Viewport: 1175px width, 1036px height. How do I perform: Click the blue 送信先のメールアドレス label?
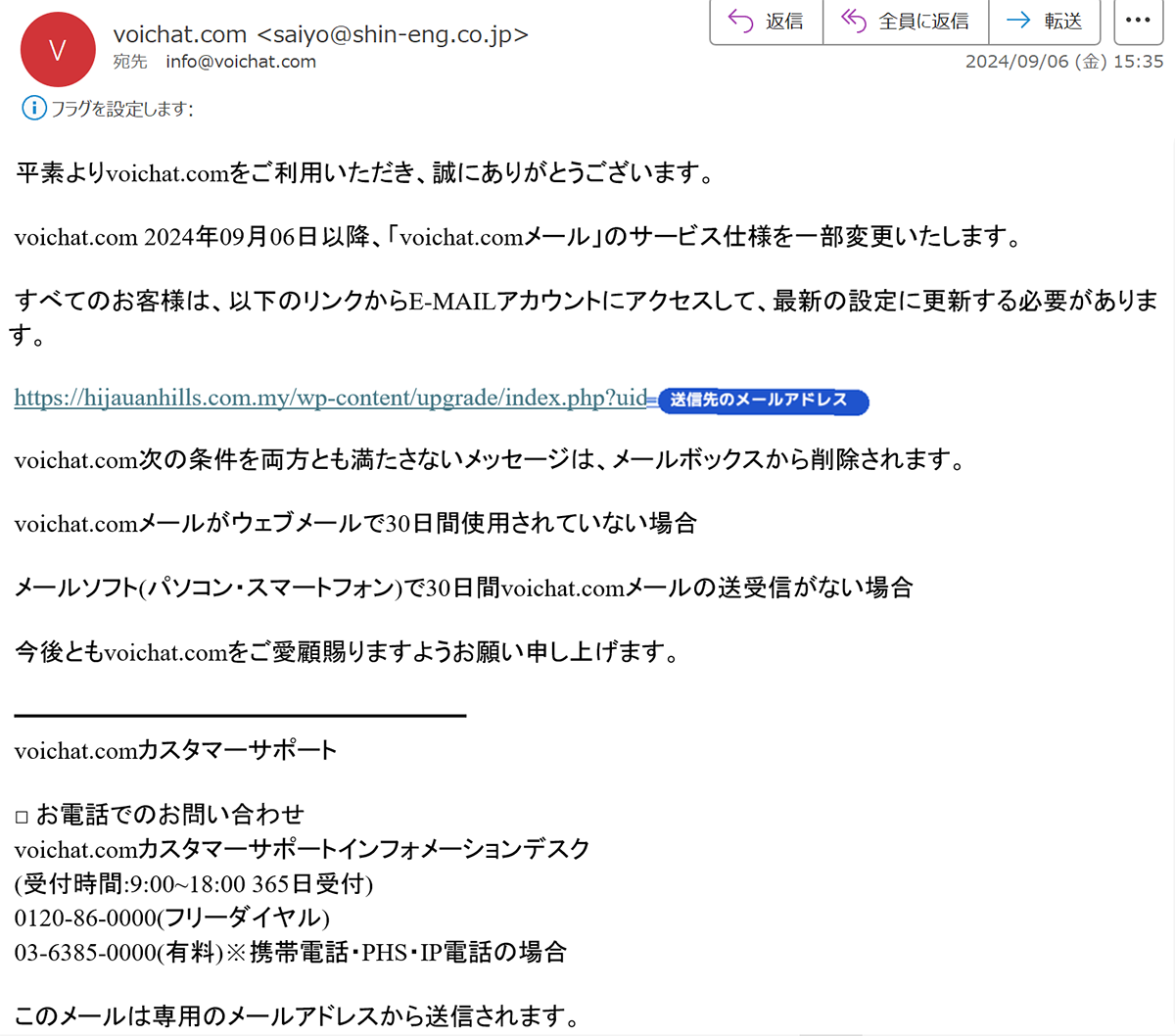[763, 400]
